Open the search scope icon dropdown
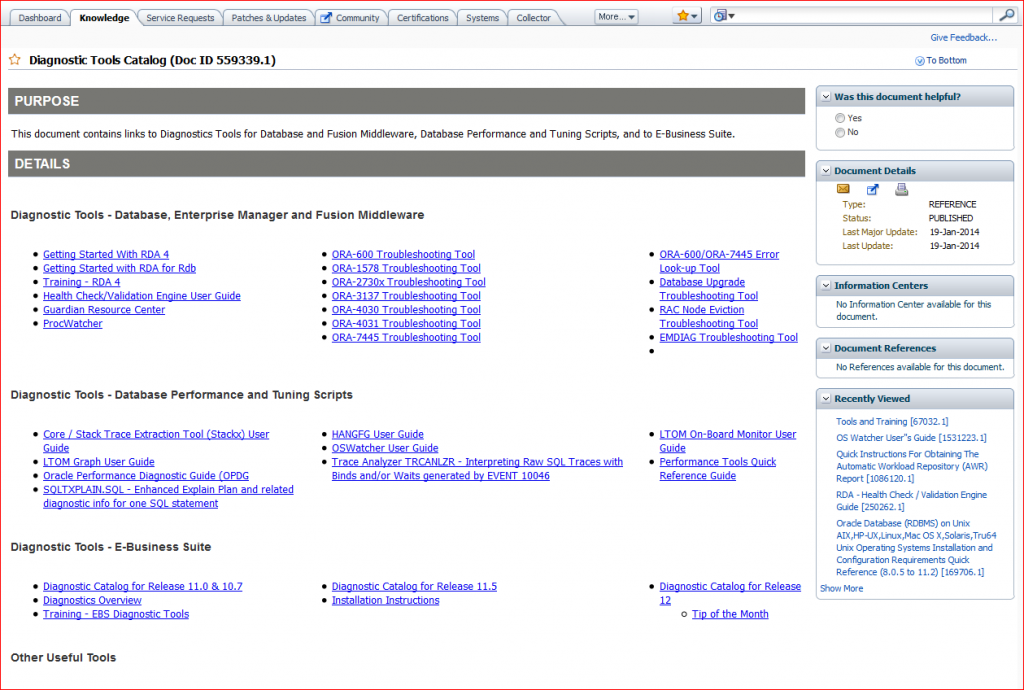Viewport: 1024px width, 690px height. [724, 16]
